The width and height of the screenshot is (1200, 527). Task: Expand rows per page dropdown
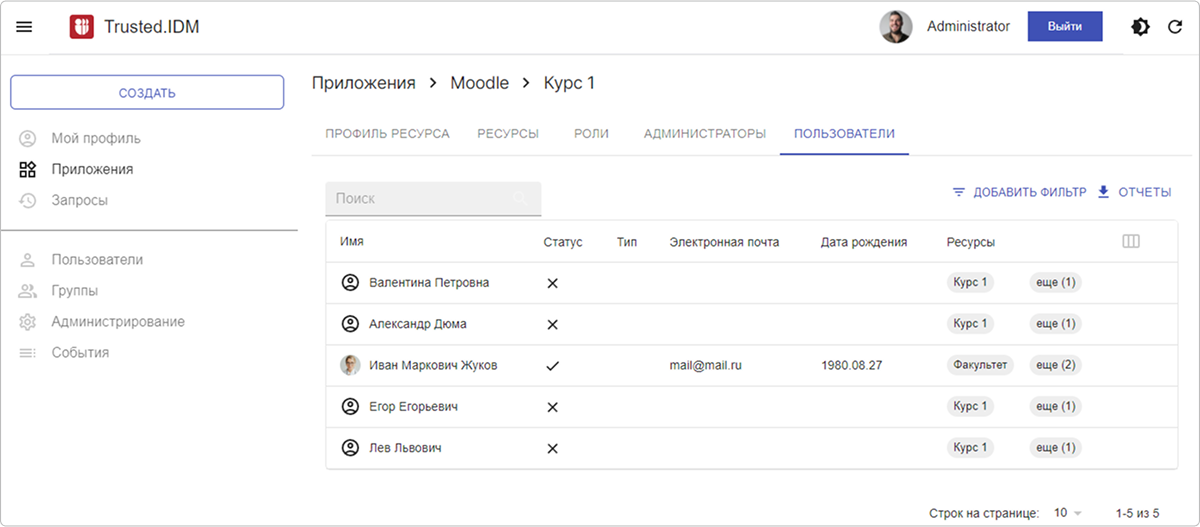pyautogui.click(x=1068, y=513)
